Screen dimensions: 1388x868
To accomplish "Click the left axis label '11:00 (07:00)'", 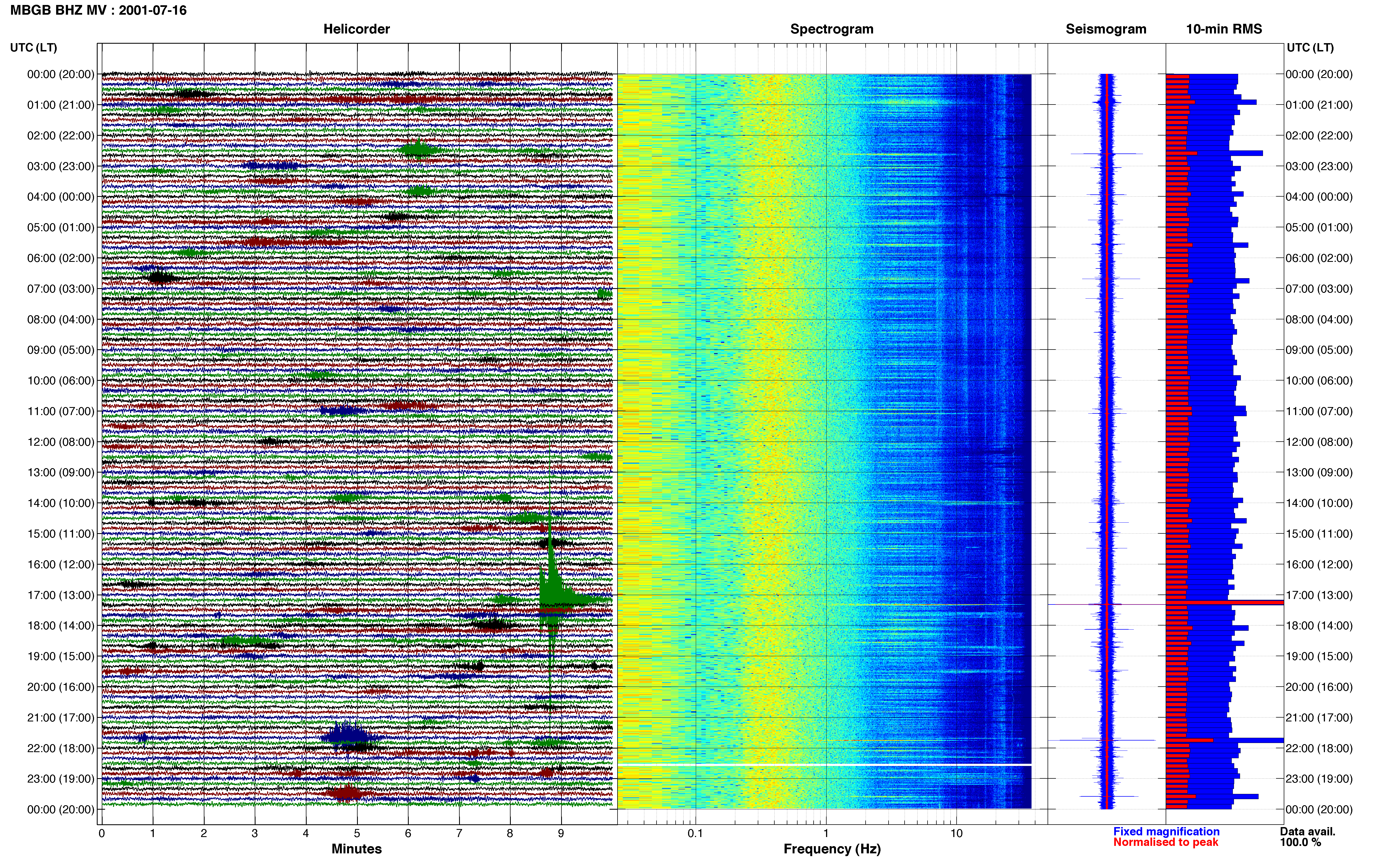I will [x=60, y=411].
